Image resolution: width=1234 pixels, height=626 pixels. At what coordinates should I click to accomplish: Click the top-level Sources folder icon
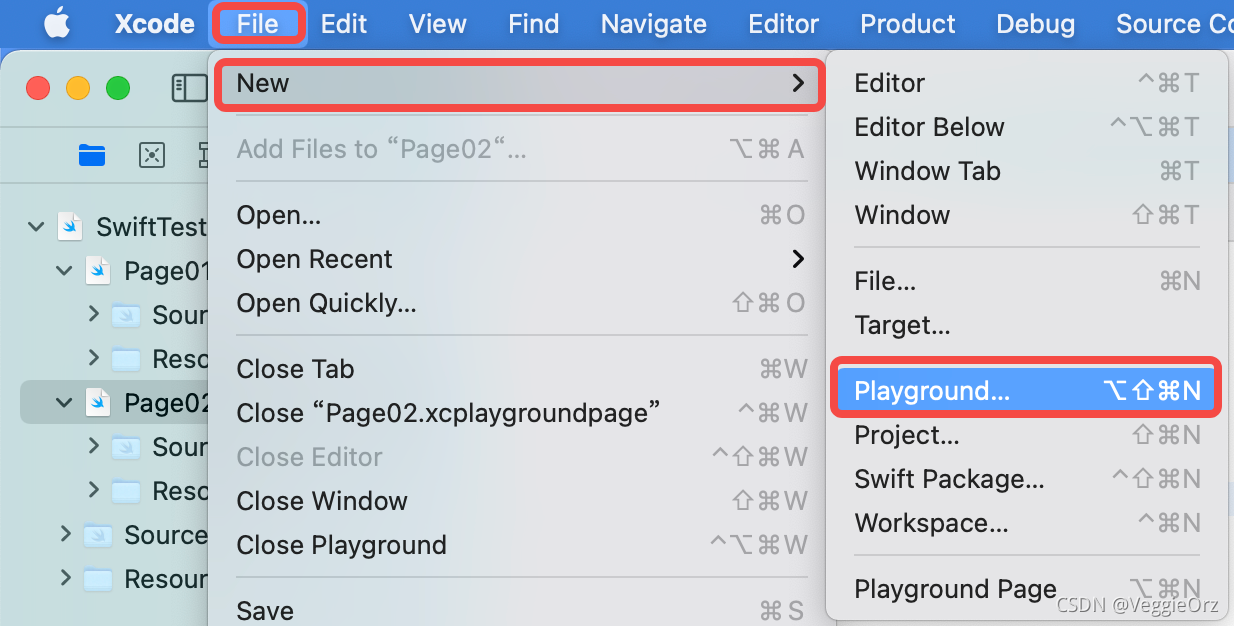pyautogui.click(x=98, y=535)
